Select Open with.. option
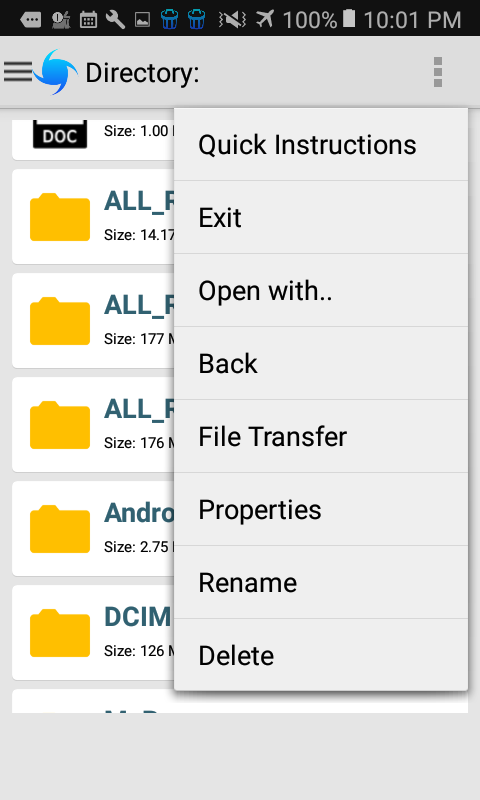The image size is (480, 800). pyautogui.click(x=321, y=290)
